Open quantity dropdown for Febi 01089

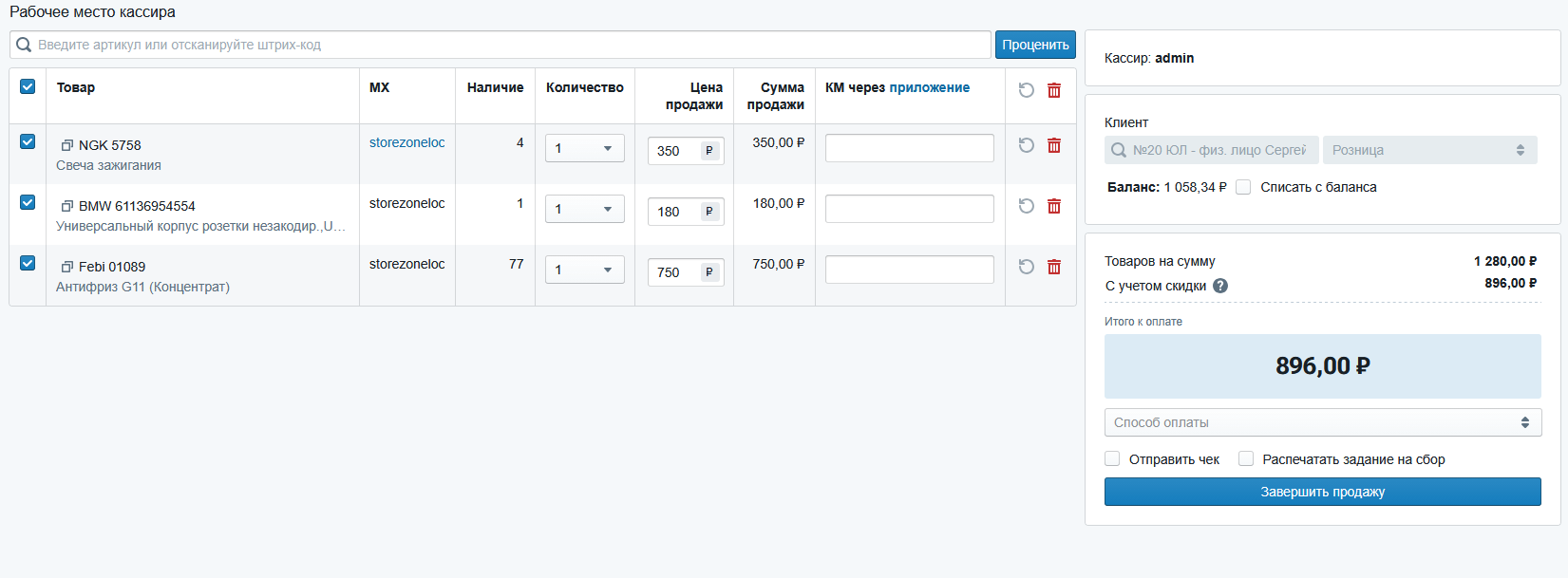pyautogui.click(x=585, y=270)
